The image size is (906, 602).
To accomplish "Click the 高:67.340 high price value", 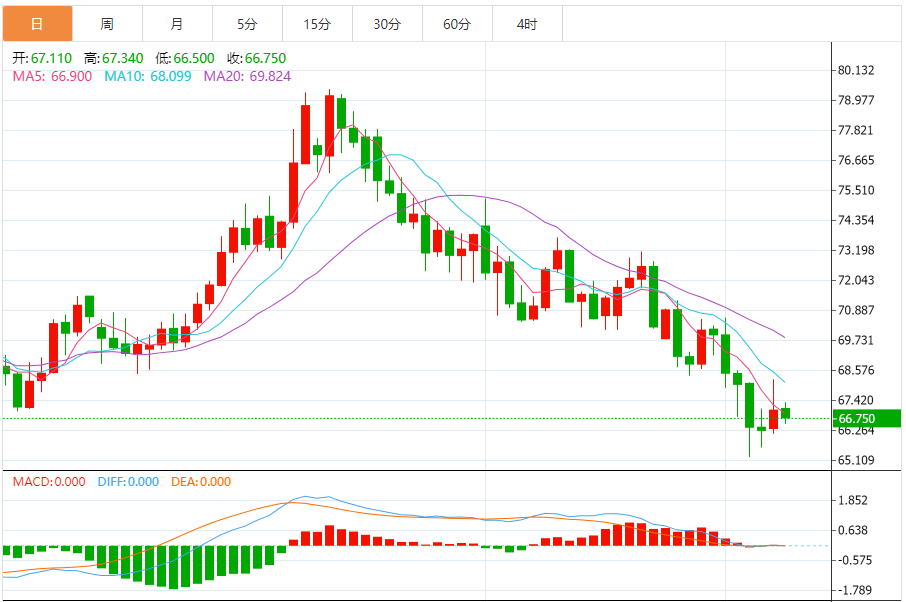I will tap(113, 58).
